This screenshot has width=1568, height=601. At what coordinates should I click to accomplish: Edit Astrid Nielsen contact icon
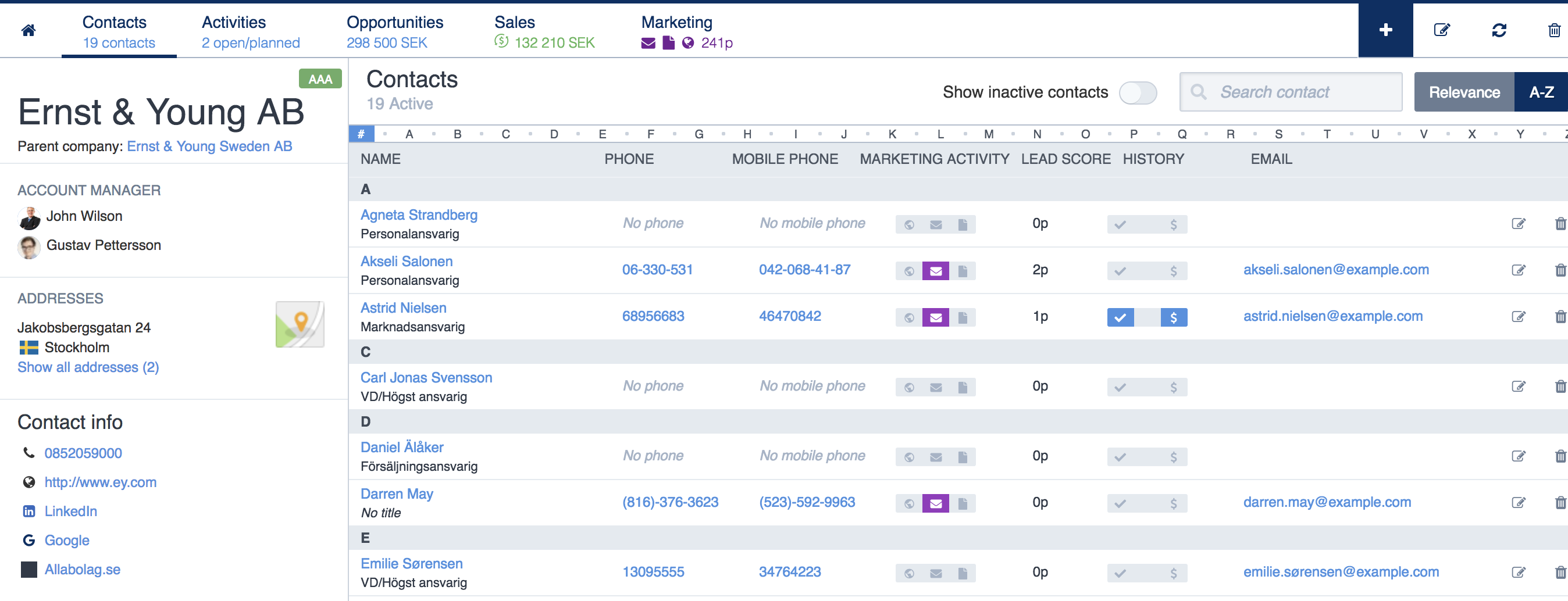point(1519,317)
